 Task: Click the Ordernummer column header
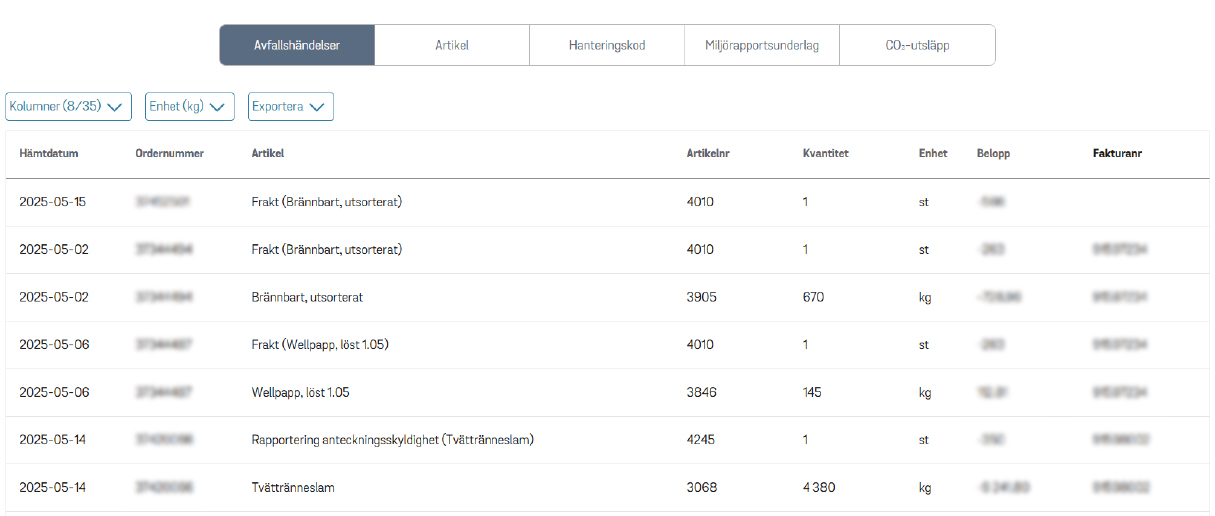pyautogui.click(x=170, y=154)
